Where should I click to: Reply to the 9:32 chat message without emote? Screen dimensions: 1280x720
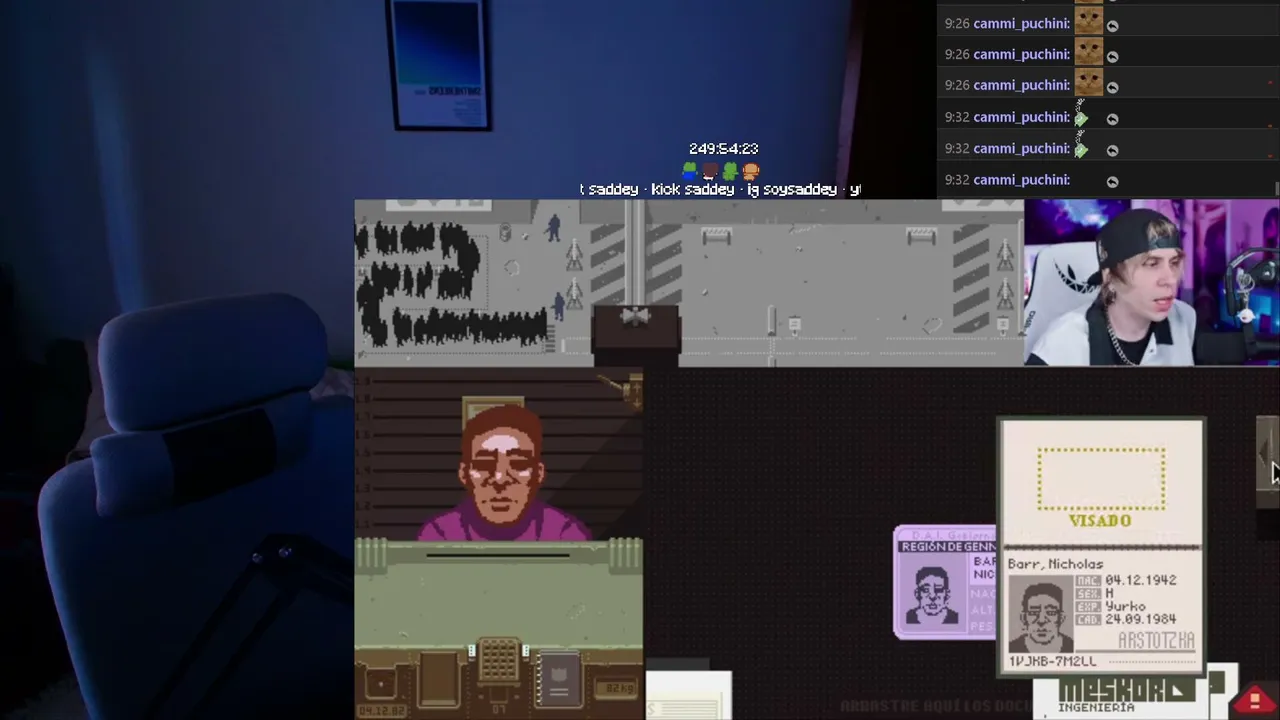coord(1112,181)
